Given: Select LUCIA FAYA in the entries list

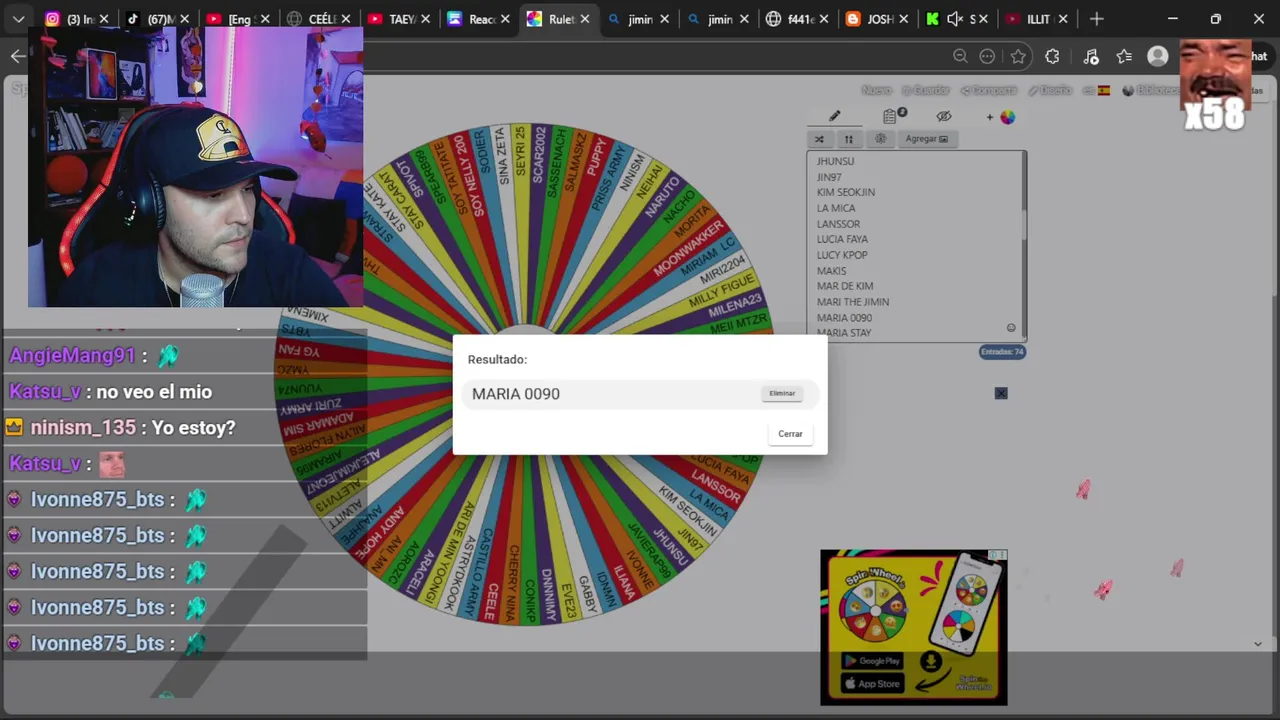Looking at the screenshot, I should 842,239.
